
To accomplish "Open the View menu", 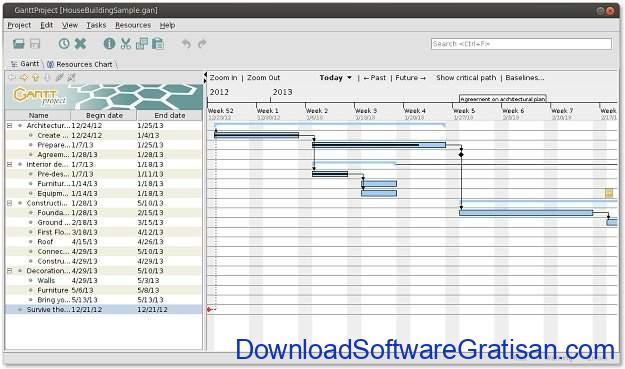I will click(x=70, y=25).
